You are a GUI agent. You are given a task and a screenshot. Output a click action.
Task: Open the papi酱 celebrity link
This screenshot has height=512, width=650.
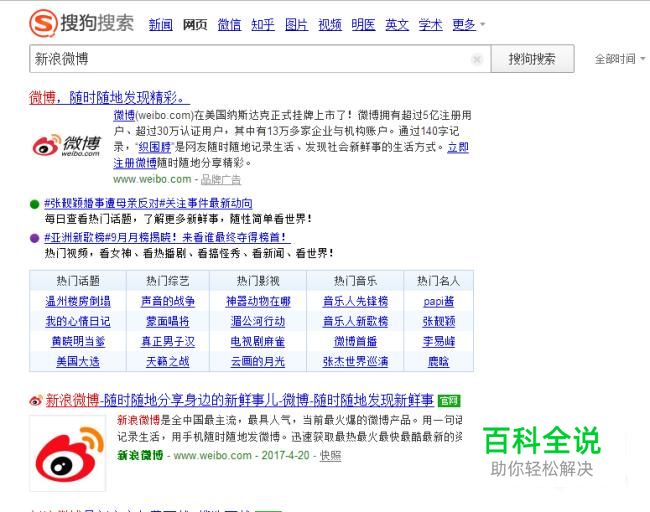pyautogui.click(x=439, y=301)
